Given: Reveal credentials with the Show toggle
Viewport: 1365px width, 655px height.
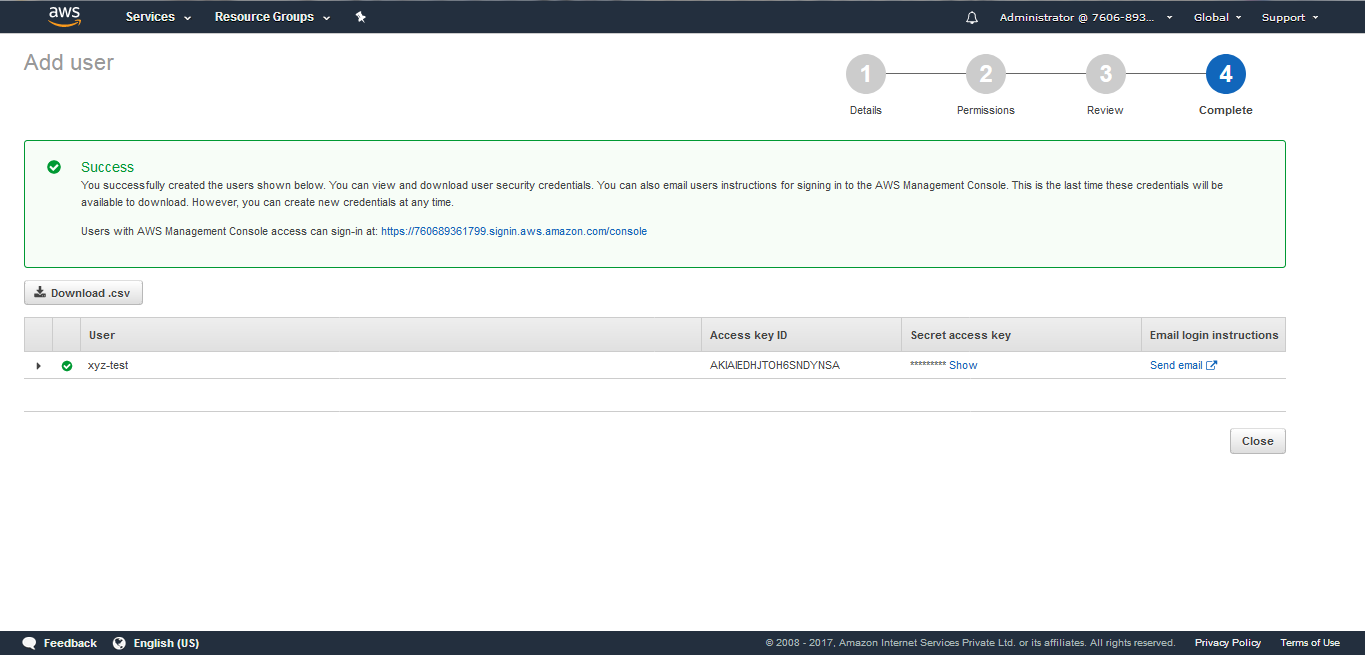Looking at the screenshot, I should pos(962,365).
